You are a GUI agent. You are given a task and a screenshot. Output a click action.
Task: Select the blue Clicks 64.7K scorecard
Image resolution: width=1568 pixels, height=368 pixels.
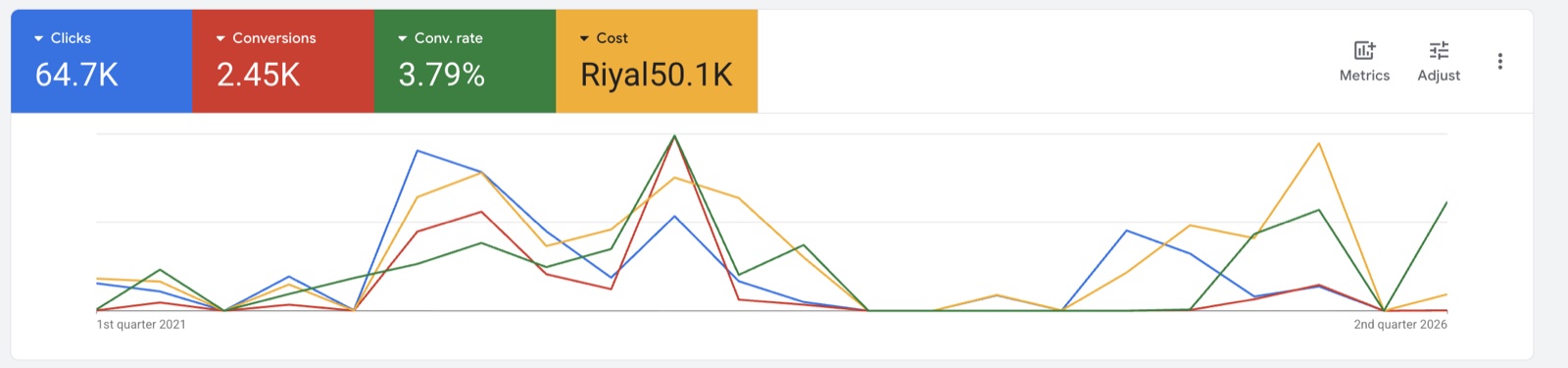(x=102, y=61)
